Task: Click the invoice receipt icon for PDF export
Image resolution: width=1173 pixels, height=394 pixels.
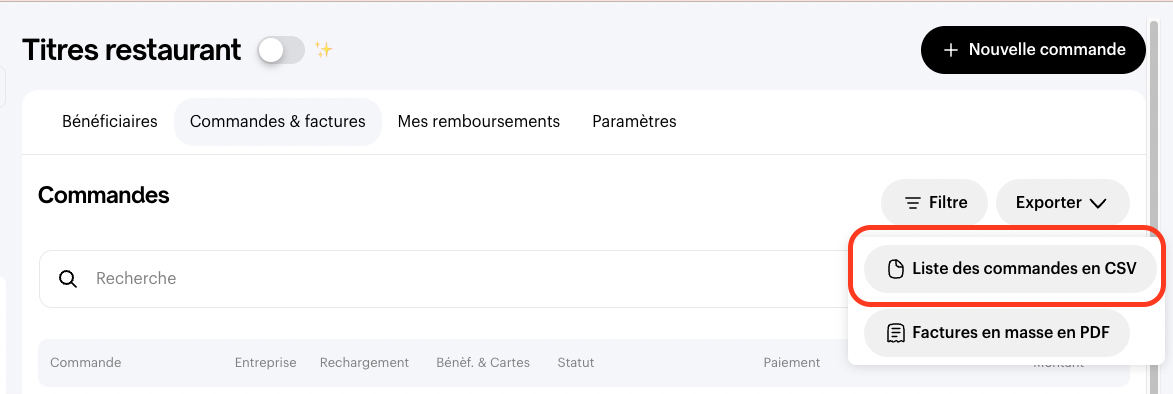Action: [895, 333]
